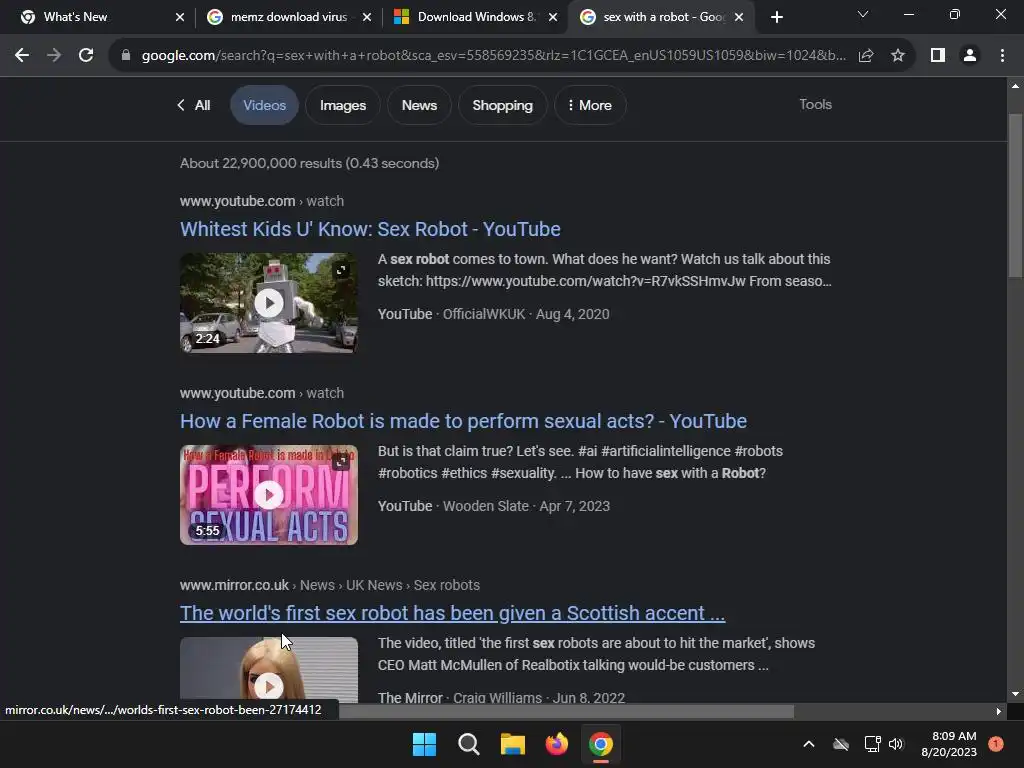The height and width of the screenshot is (768, 1024).
Task: Open the How a Female Robot result link
Action: 463,421
